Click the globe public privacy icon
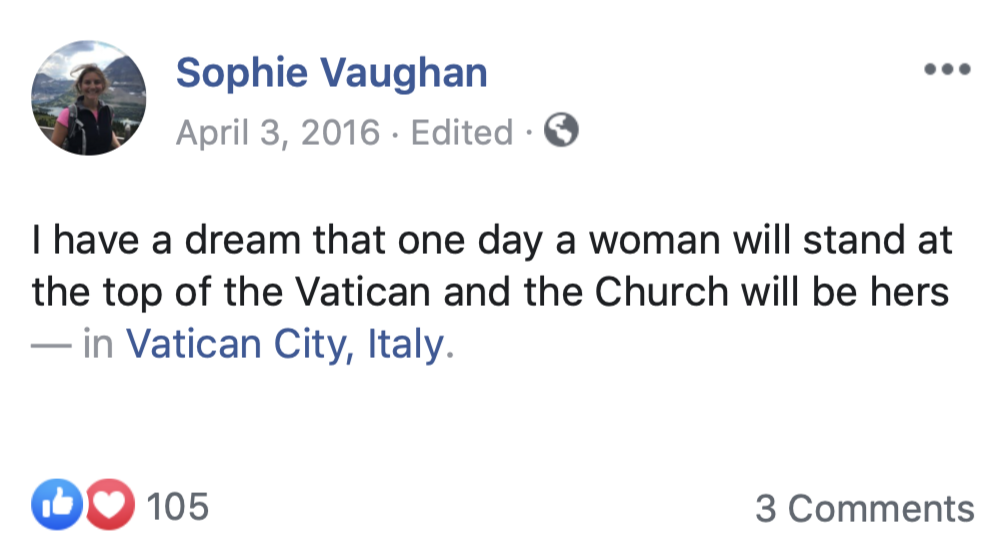Screen dimensions: 1004x548 coord(562,131)
